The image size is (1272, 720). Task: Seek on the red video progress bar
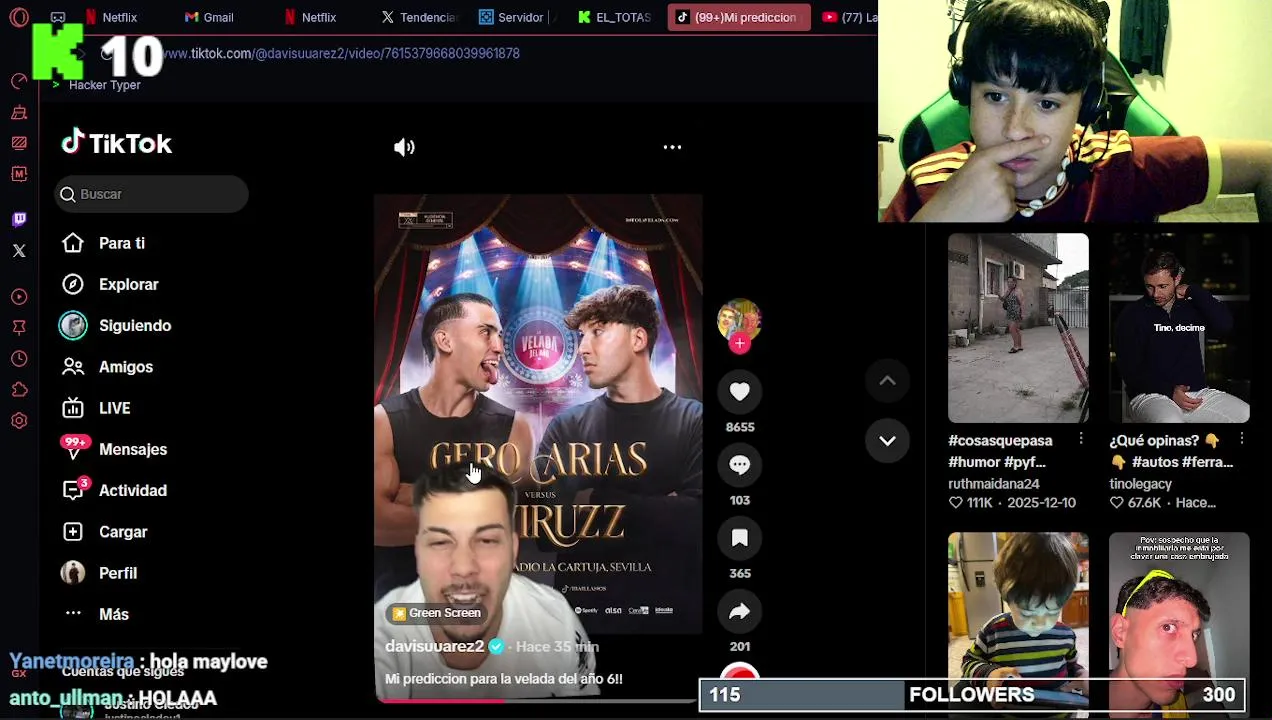pos(538,700)
